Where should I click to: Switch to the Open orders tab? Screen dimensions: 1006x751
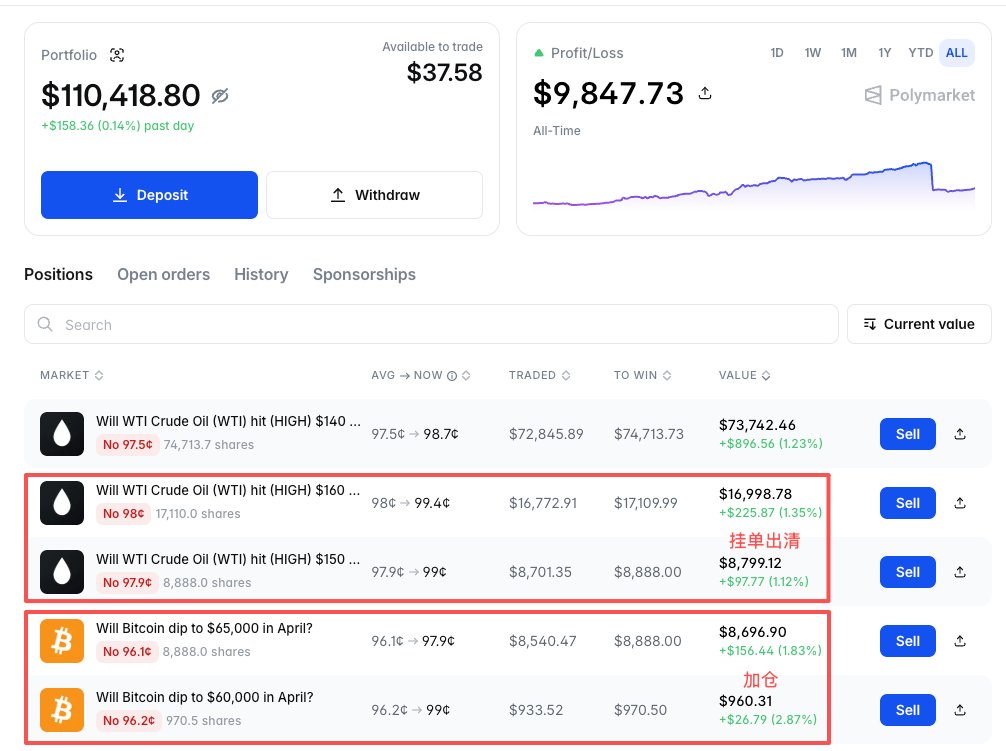164,274
